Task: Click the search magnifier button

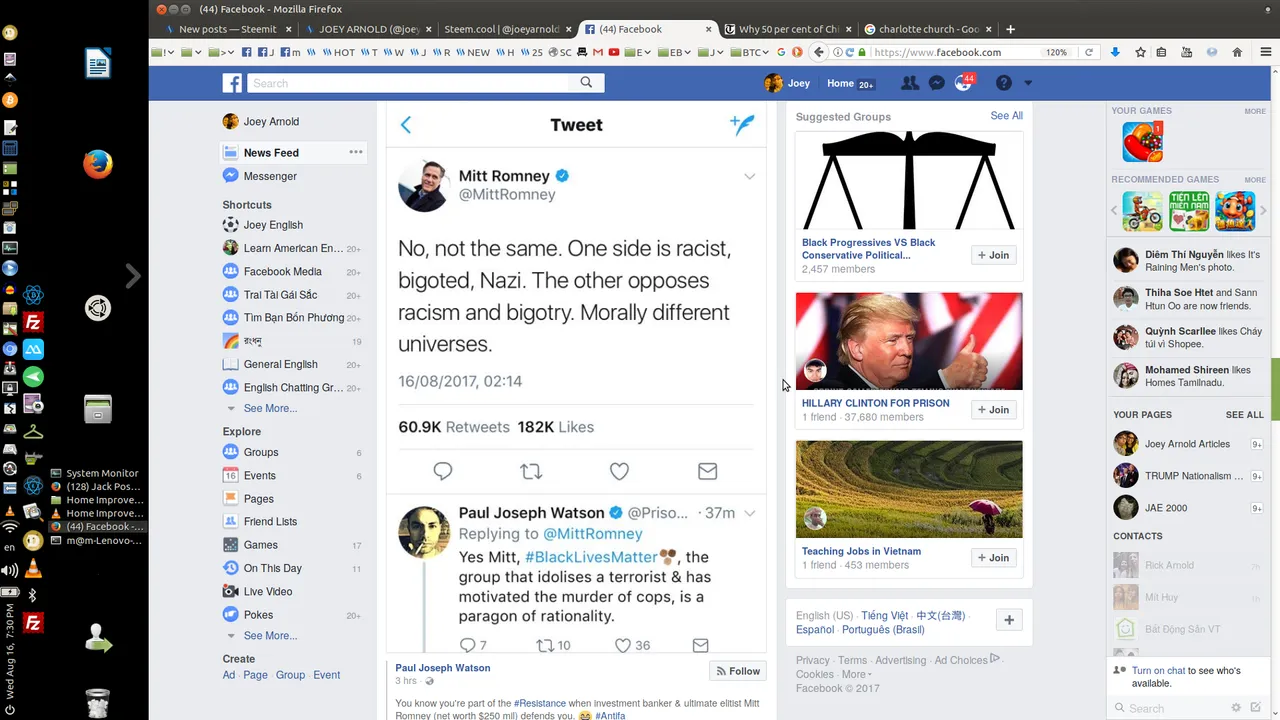Action: 586,83
